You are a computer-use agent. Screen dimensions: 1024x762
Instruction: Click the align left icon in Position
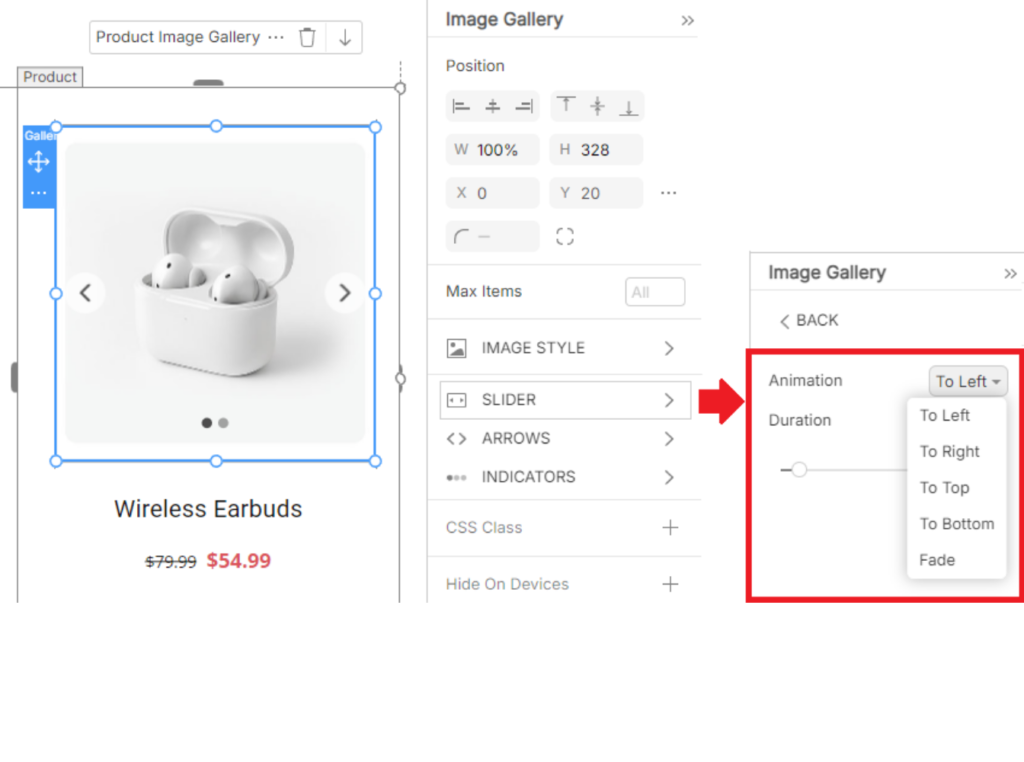pos(461,106)
